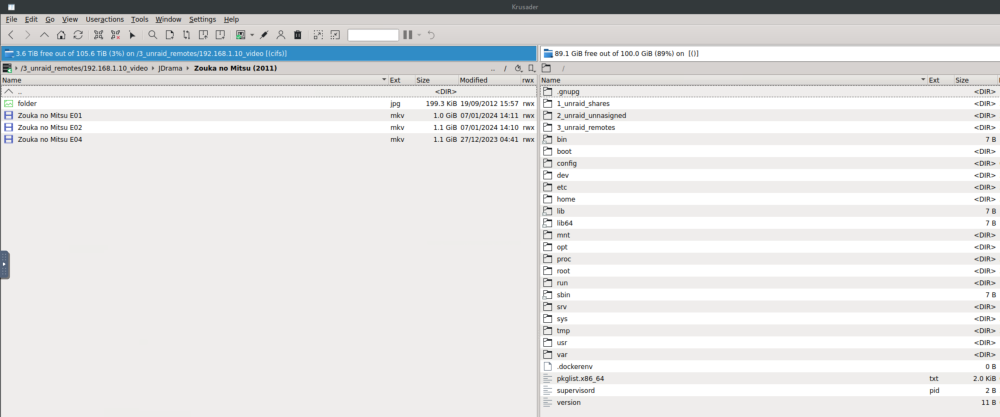Select Zouka no Mitsu E04 file
This screenshot has width=1000, height=417.
[x=268, y=139]
